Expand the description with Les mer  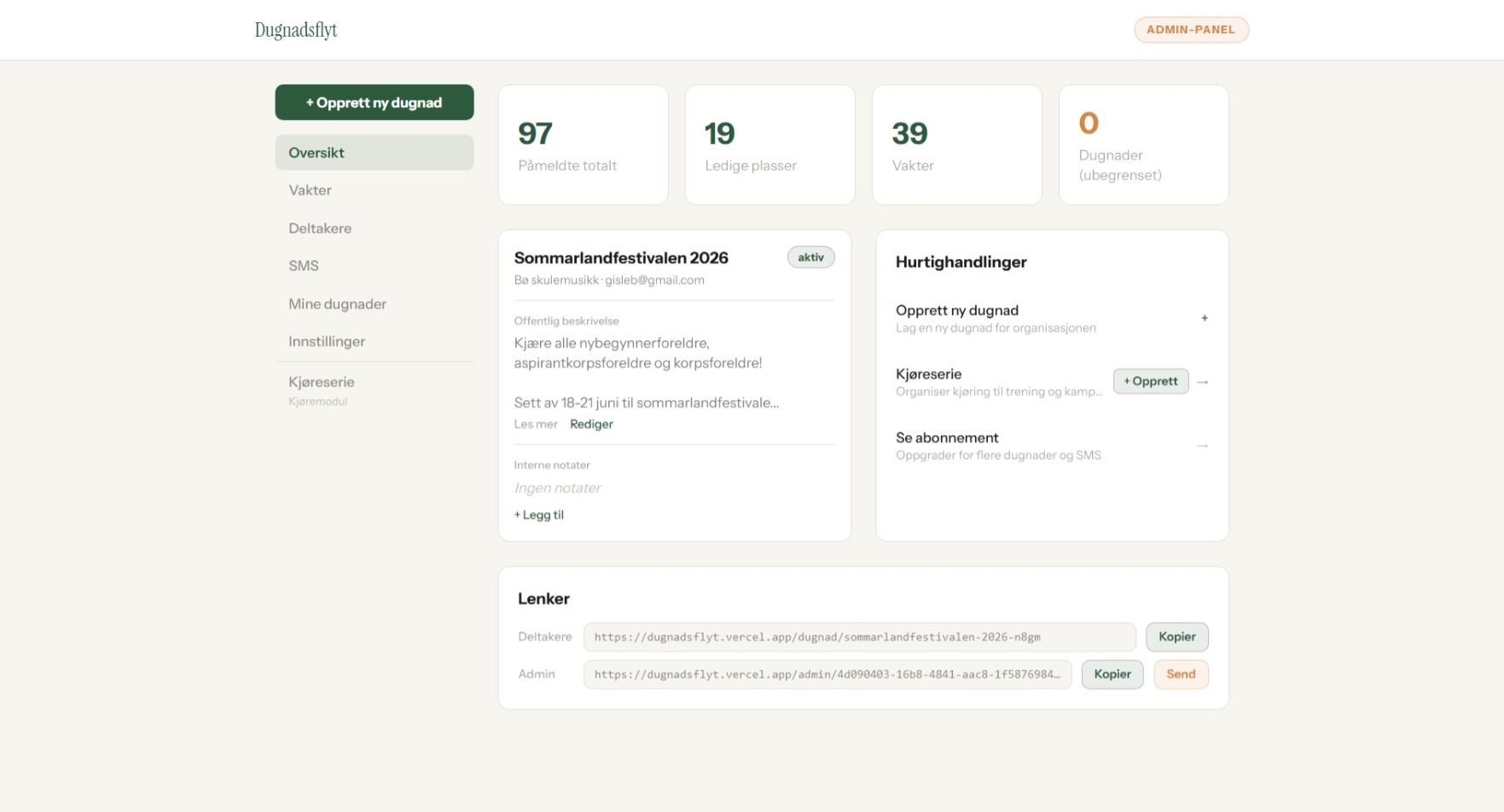click(x=536, y=425)
